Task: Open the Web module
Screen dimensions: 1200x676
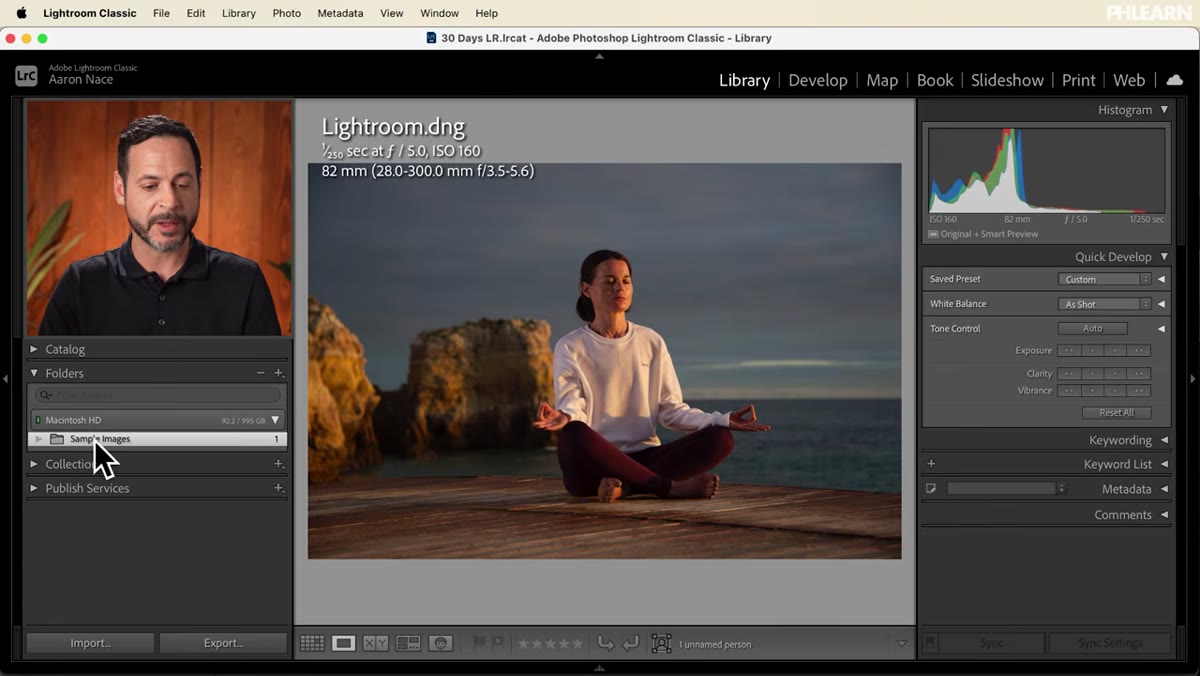Action: point(1129,80)
